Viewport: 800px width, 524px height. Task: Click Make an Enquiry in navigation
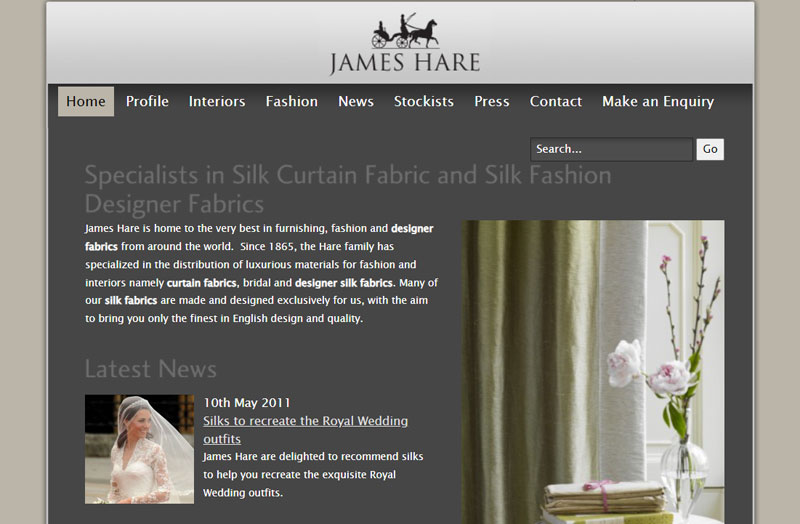[x=658, y=101]
